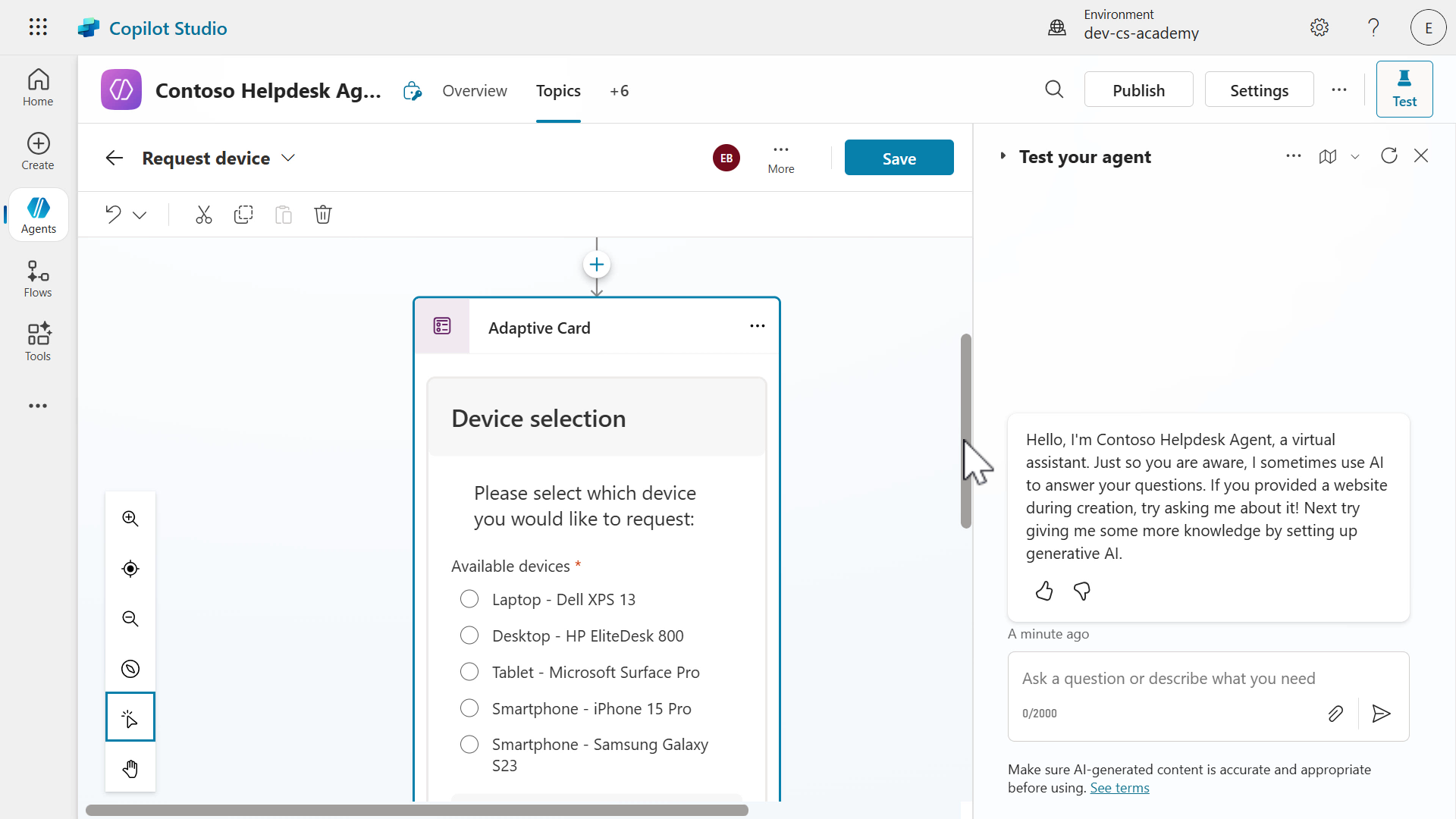The height and width of the screenshot is (819, 1456).
Task: Click the thumbs up feedback icon
Action: [1044, 591]
